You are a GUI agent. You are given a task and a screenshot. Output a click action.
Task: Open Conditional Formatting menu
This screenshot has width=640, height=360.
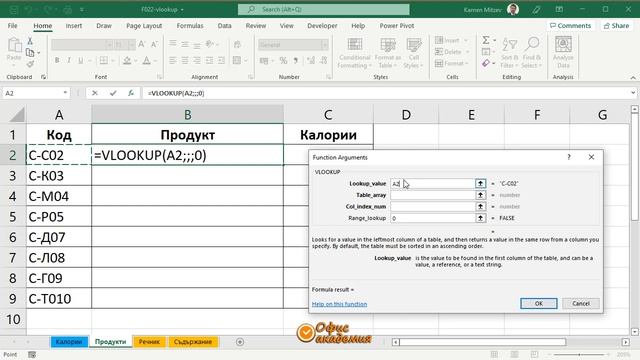(354, 53)
